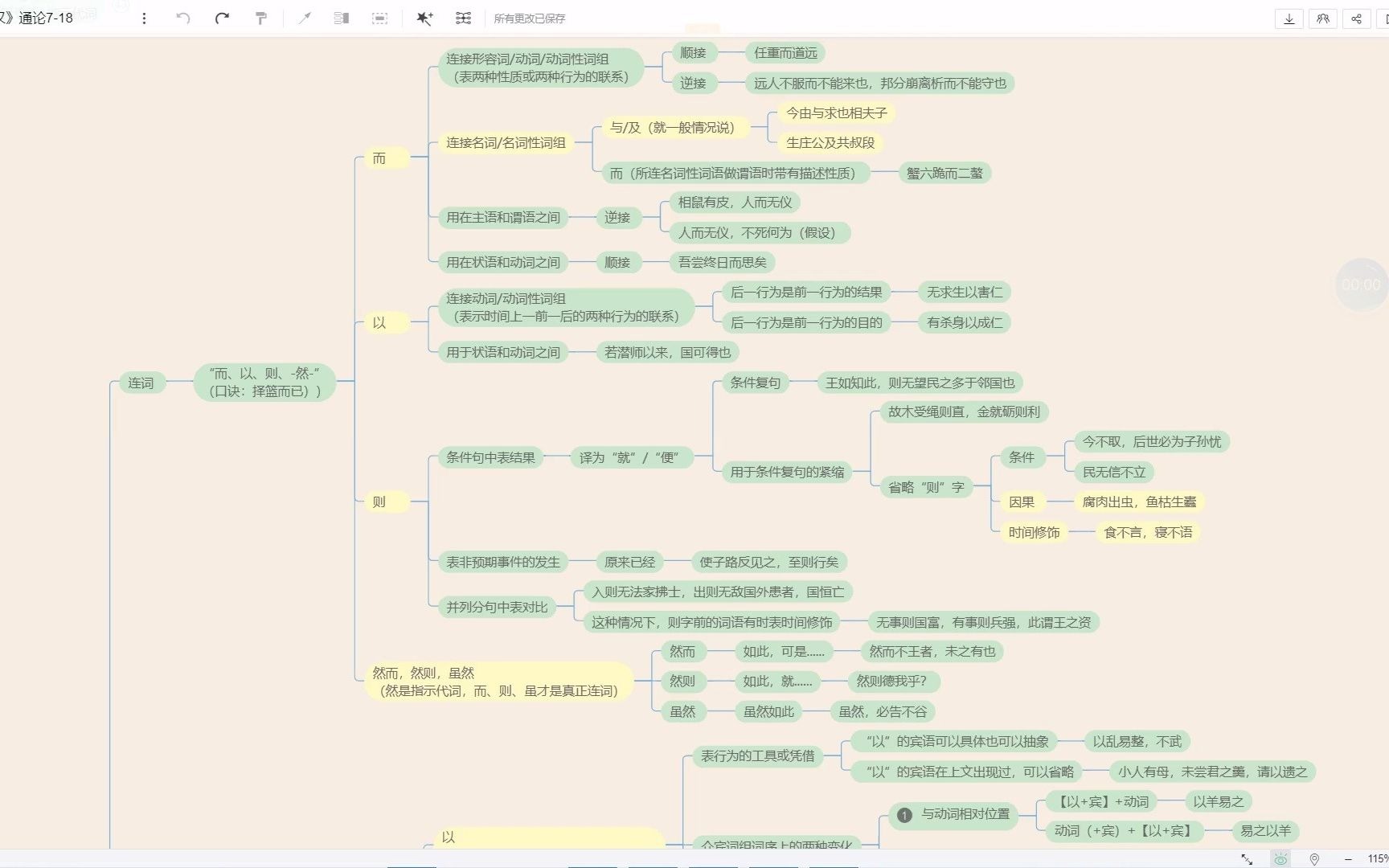Screen dimensions: 1389x868
Task: Click the summary bracket tool
Action: (x=342, y=18)
